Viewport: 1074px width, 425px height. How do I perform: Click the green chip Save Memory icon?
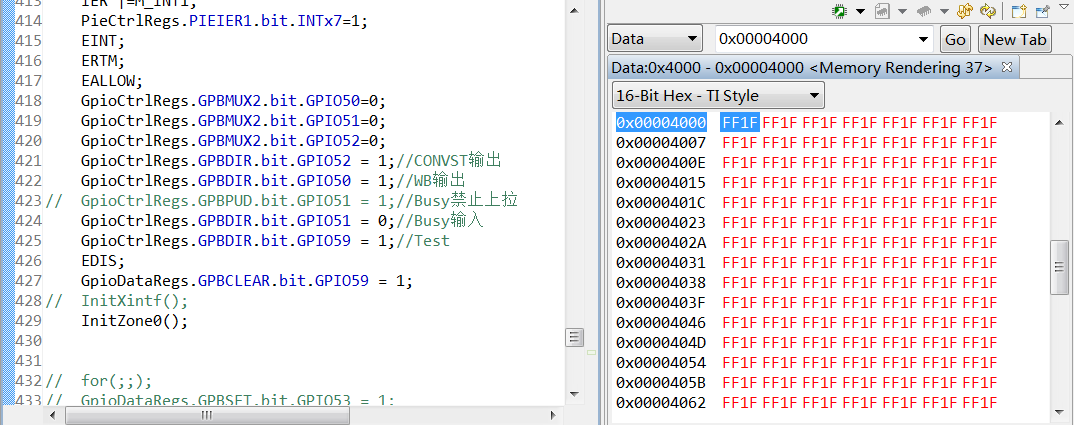tap(838, 11)
